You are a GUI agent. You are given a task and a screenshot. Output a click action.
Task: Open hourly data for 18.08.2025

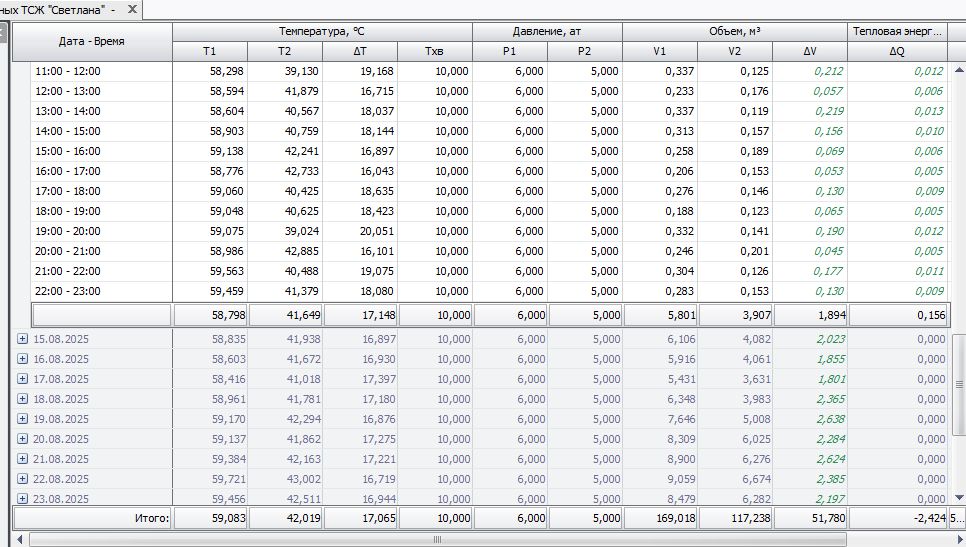coord(22,399)
